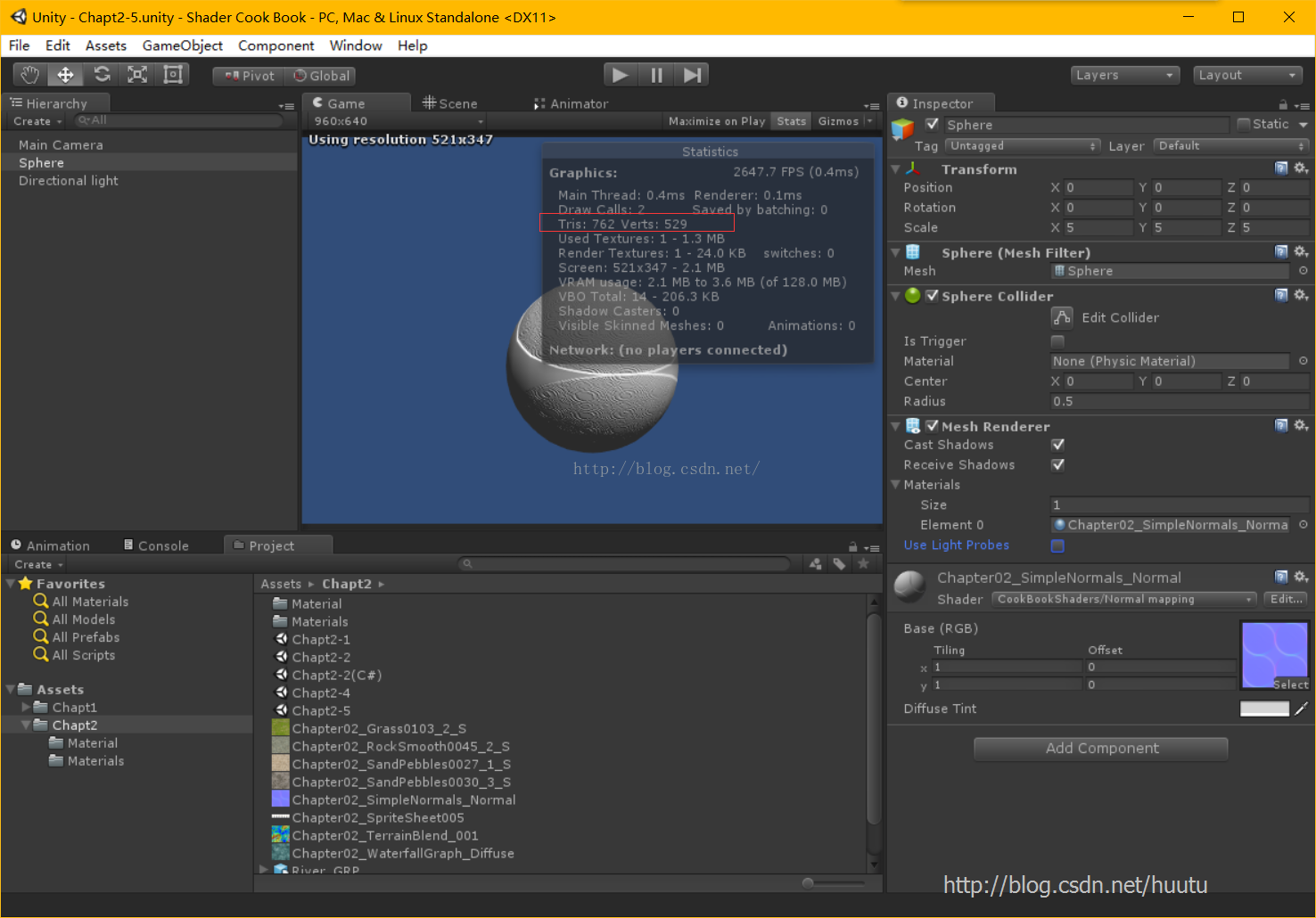Step forward one frame

[x=692, y=76]
